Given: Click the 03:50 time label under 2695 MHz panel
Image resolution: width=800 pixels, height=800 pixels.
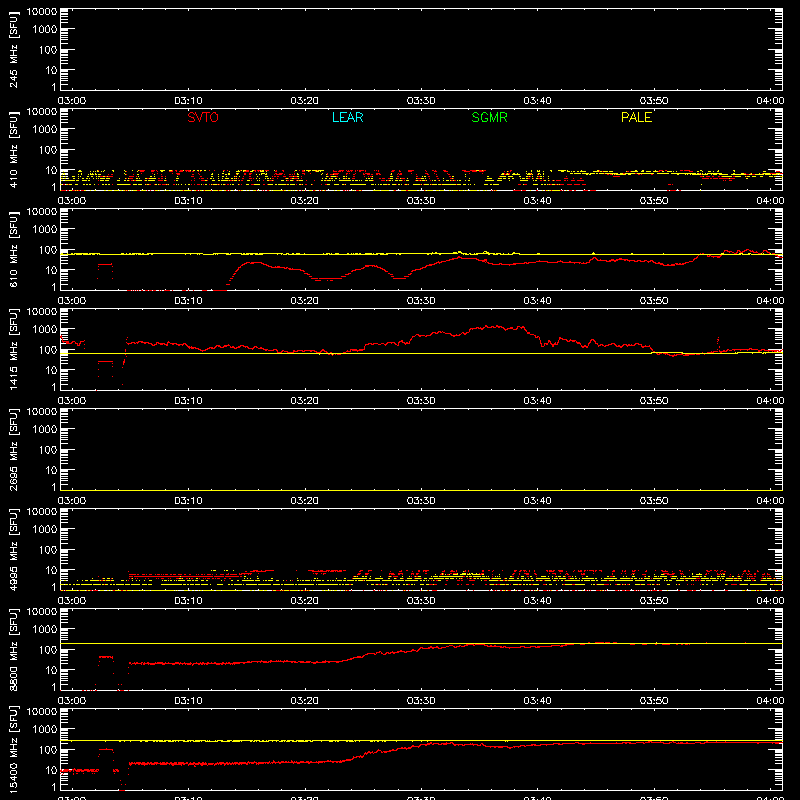Looking at the screenshot, I should 654,501.
